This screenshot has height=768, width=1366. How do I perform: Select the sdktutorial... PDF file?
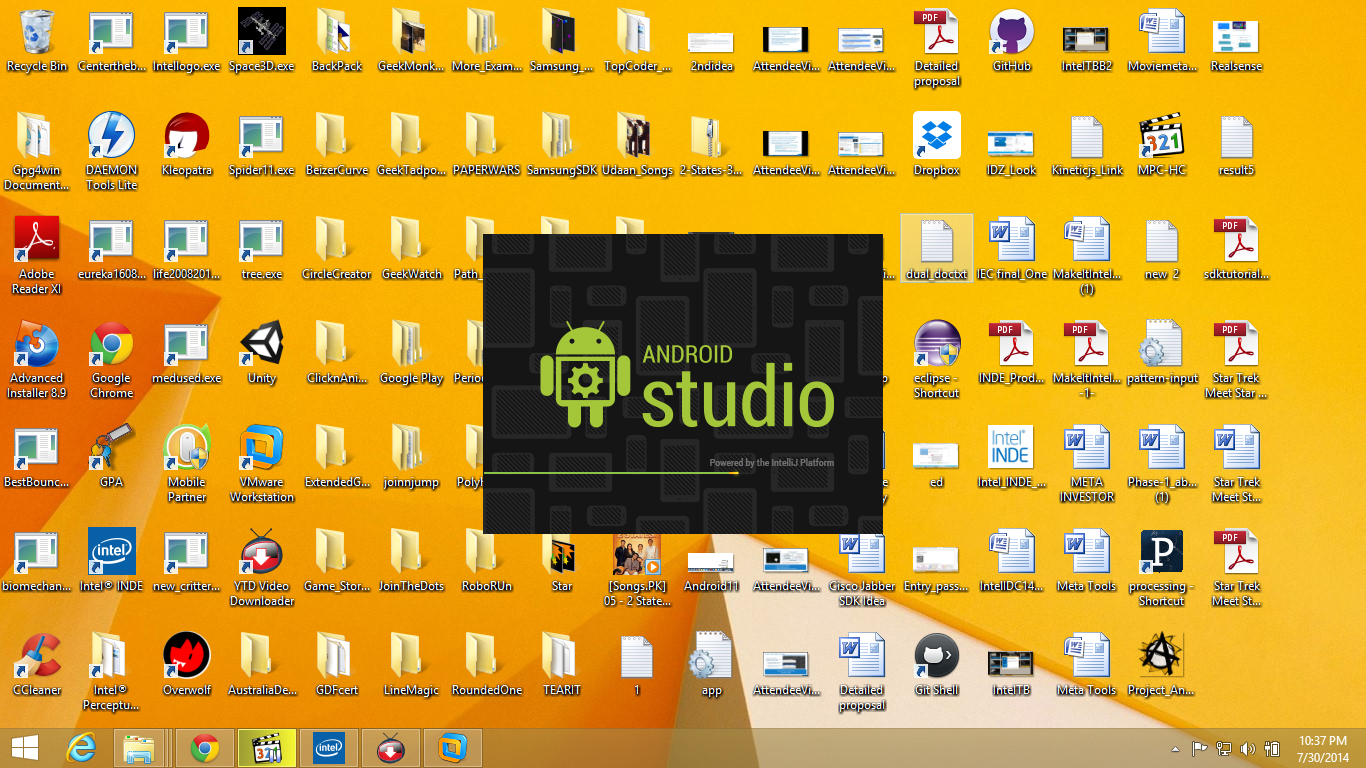pyautogui.click(x=1236, y=249)
